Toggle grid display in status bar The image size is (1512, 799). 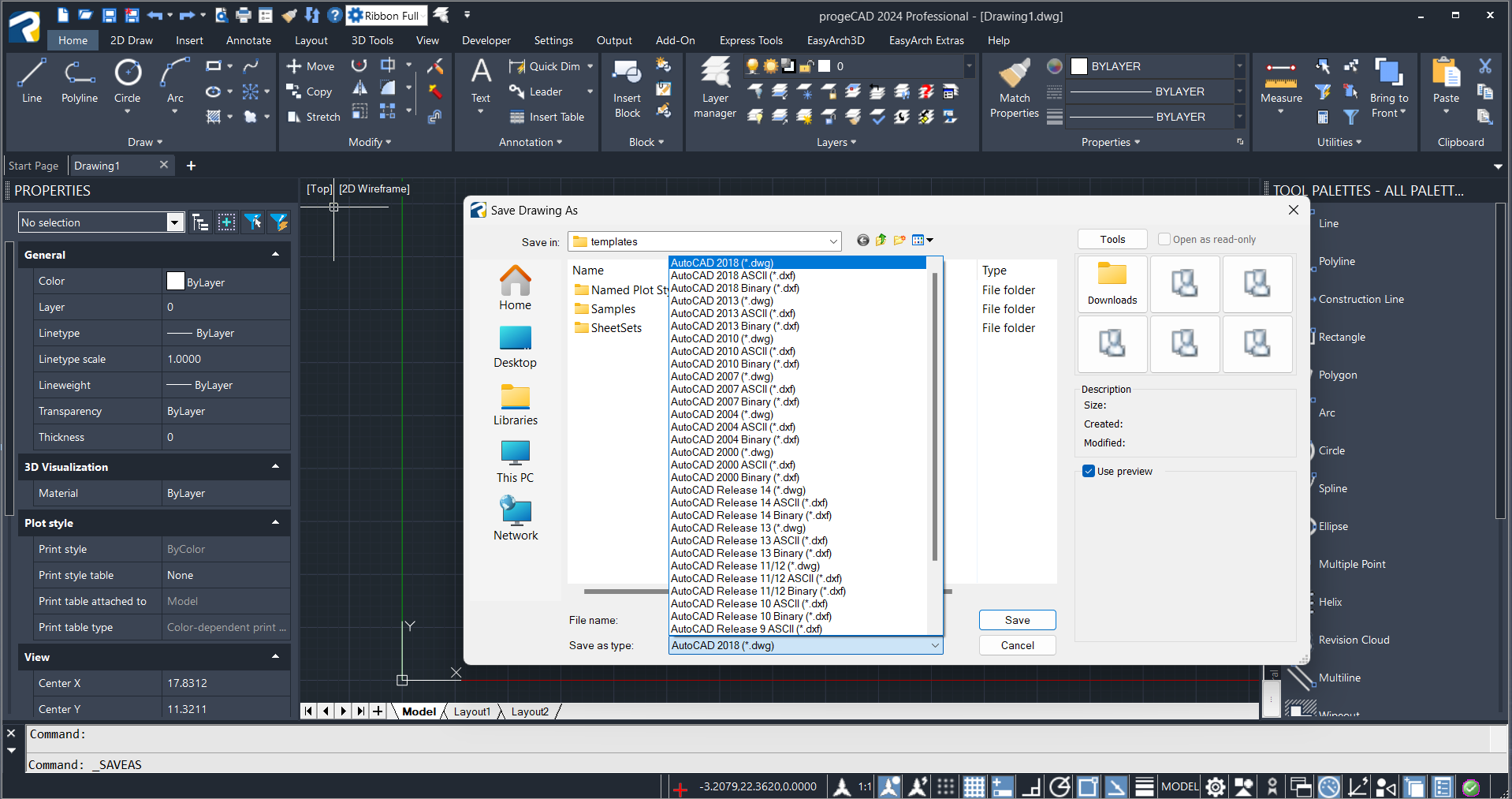974,786
